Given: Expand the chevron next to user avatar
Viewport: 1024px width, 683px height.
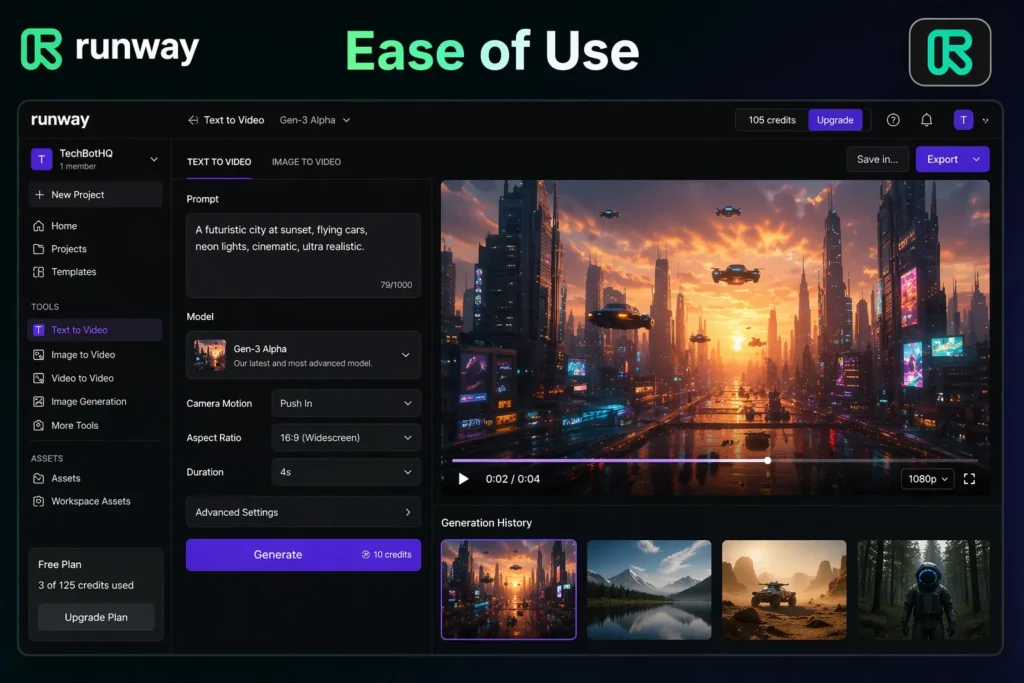Looking at the screenshot, I should [985, 120].
